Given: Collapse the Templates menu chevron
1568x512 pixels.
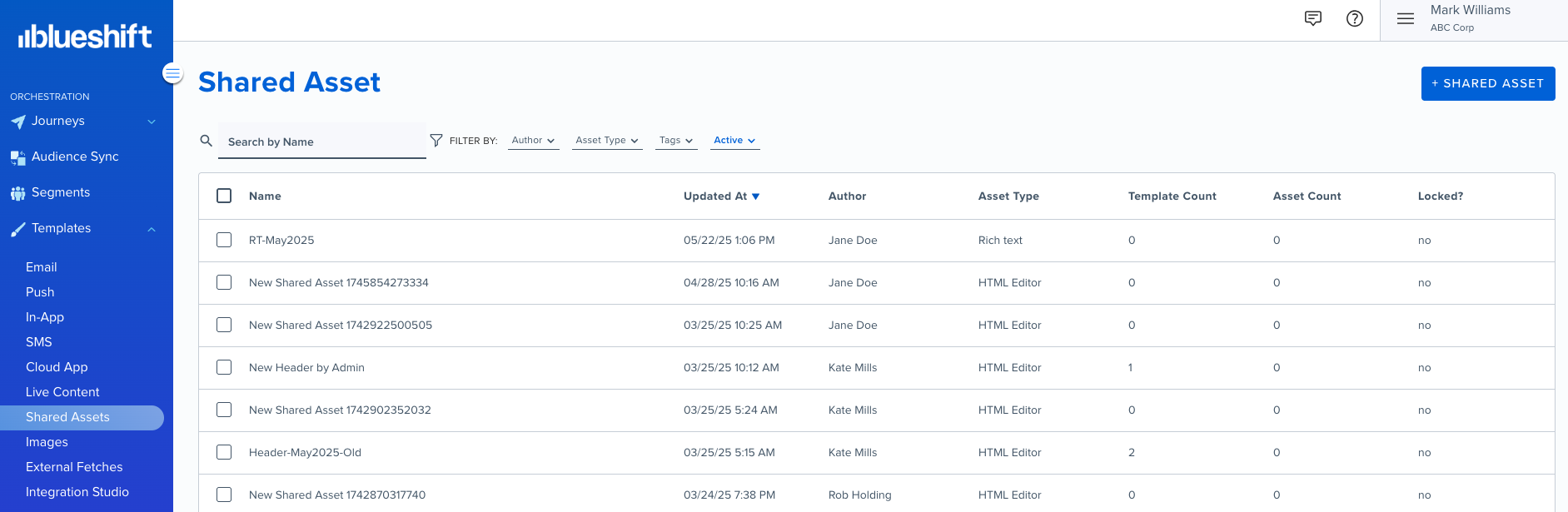Looking at the screenshot, I should 152,229.
